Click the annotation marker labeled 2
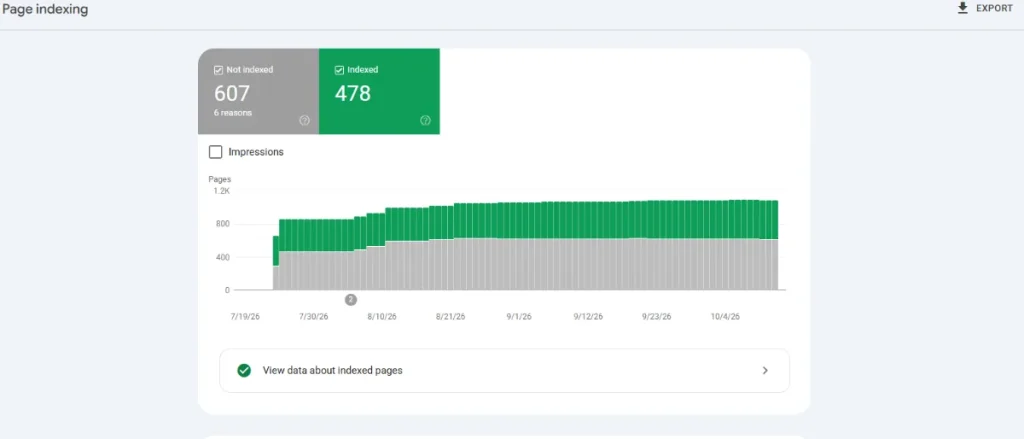Image resolution: width=1024 pixels, height=439 pixels. pos(351,300)
